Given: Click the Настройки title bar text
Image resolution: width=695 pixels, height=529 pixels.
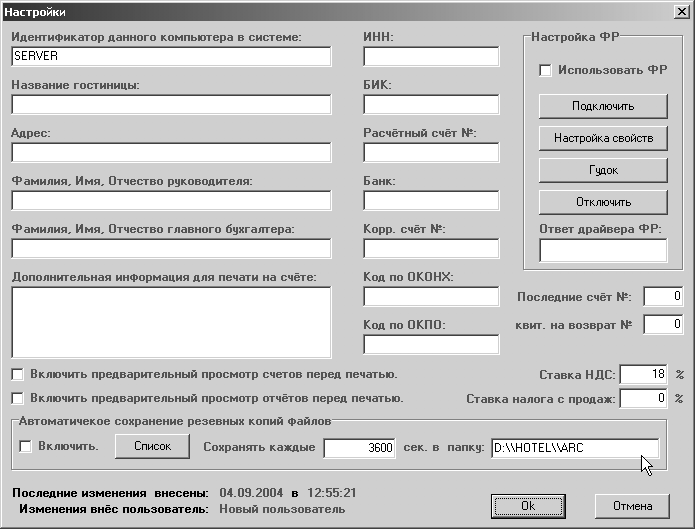Looking at the screenshot, I should 35,12.
